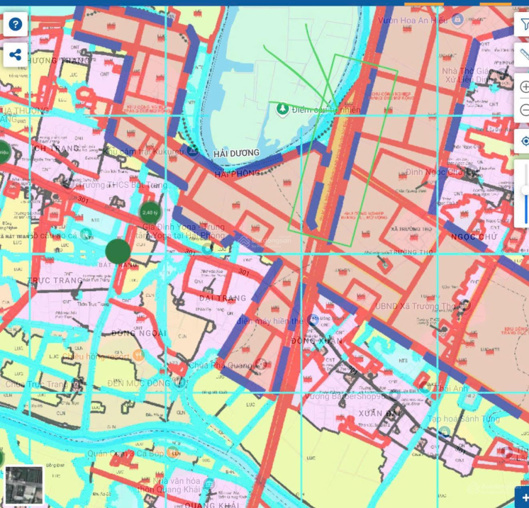Click the blue plus button at bottom-right corner
Screen dimensions: 529x508
(523, 497)
